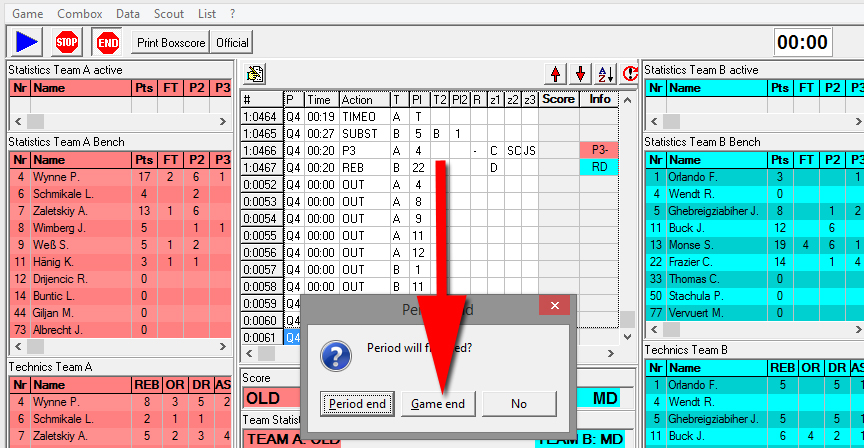Select the red P3- info cell

[x=599, y=150]
